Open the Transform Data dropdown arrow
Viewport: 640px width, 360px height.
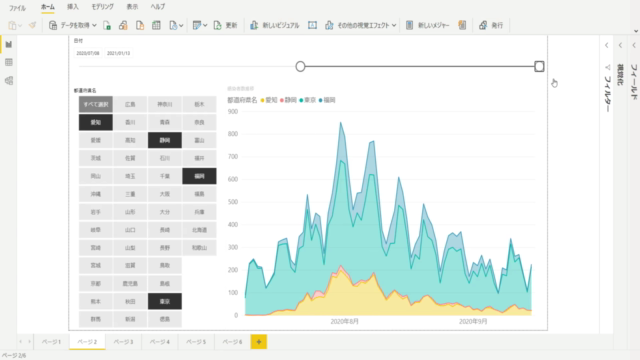pos(205,26)
